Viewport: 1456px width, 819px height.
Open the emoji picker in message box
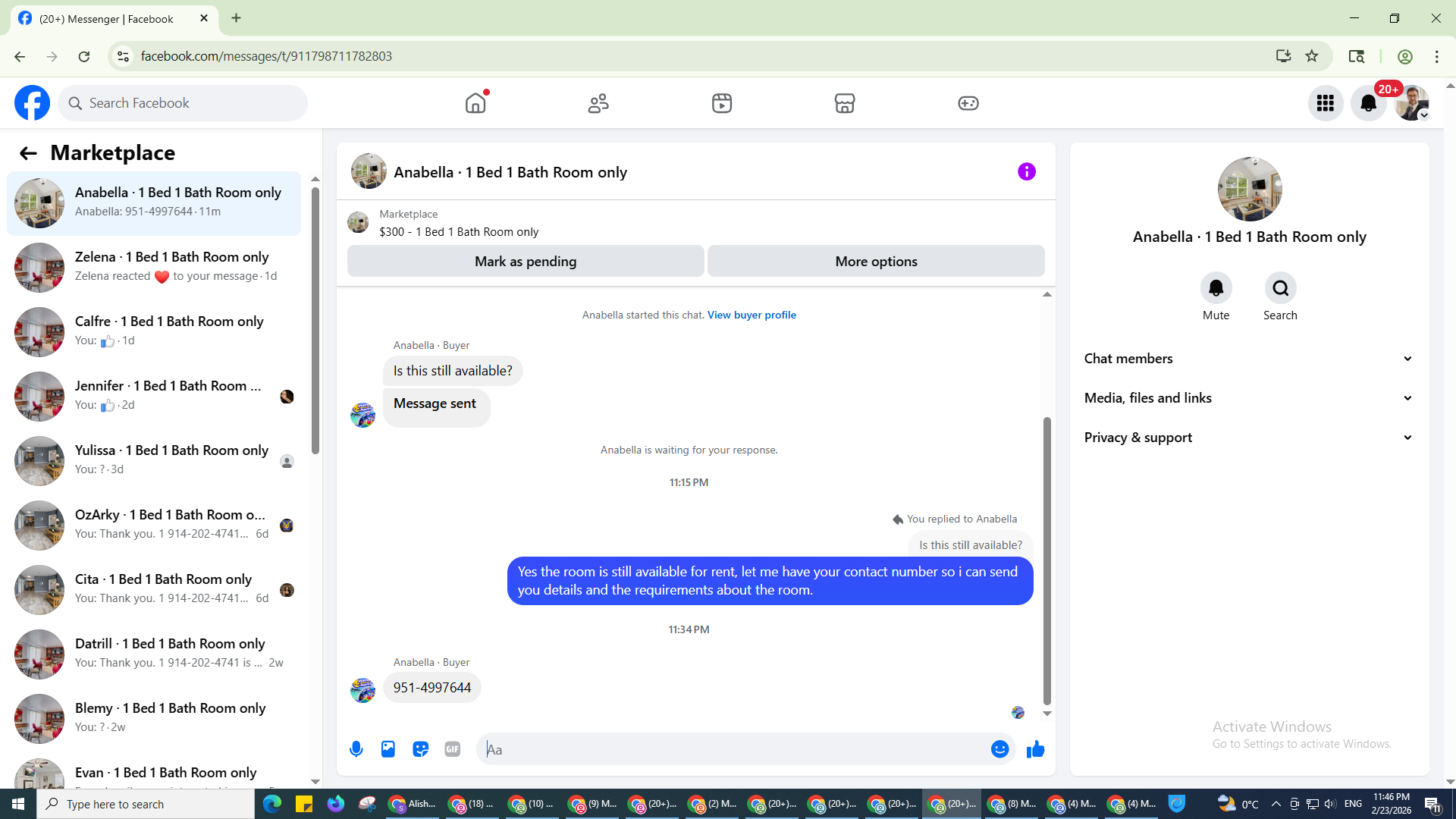click(999, 749)
